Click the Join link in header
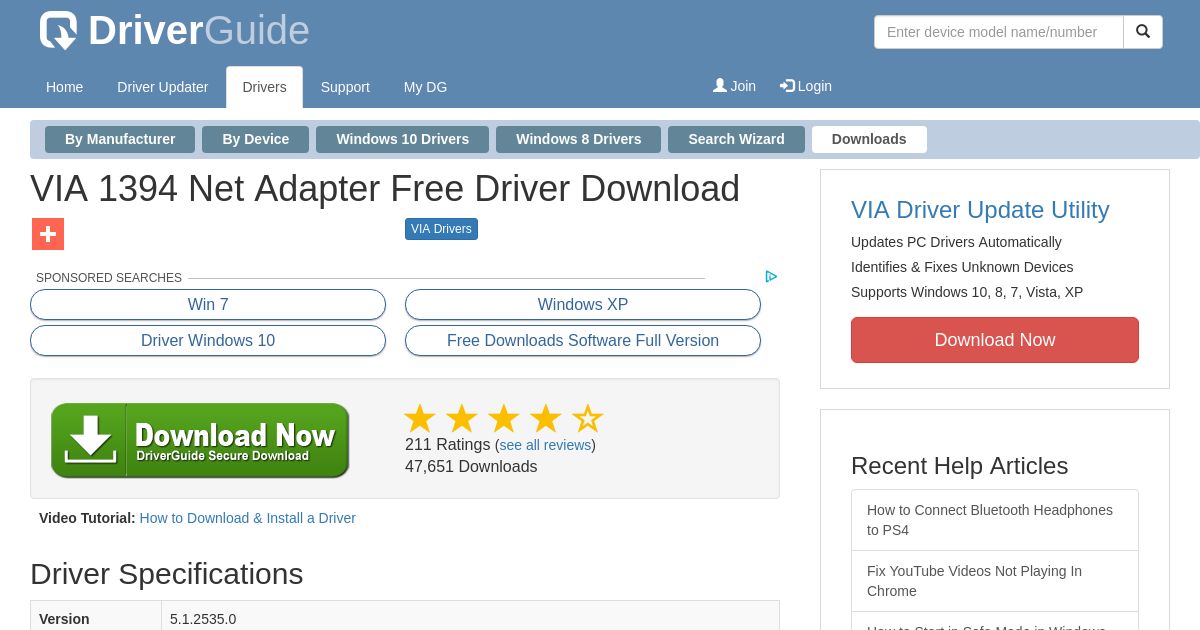1200x630 pixels. click(x=734, y=86)
